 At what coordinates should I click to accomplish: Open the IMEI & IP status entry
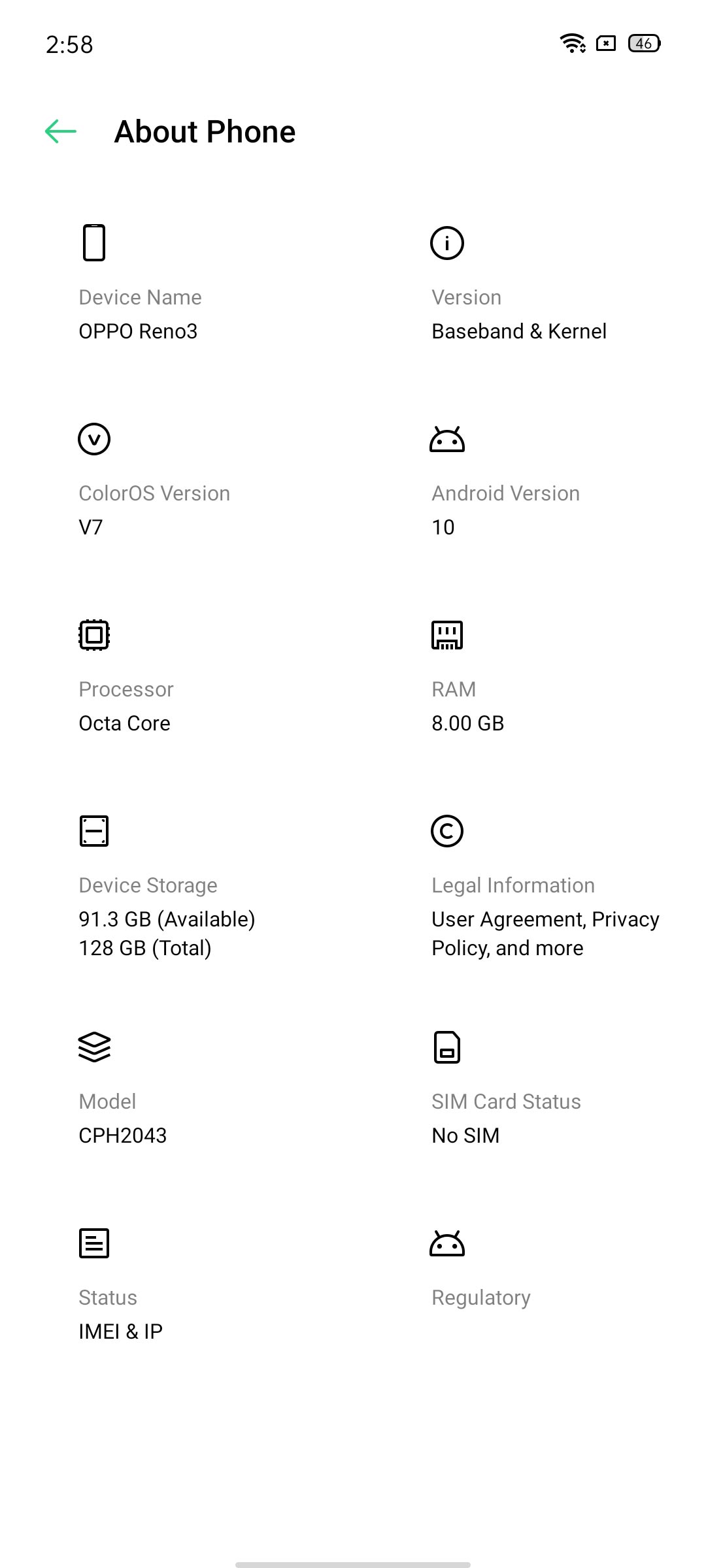click(x=120, y=1331)
